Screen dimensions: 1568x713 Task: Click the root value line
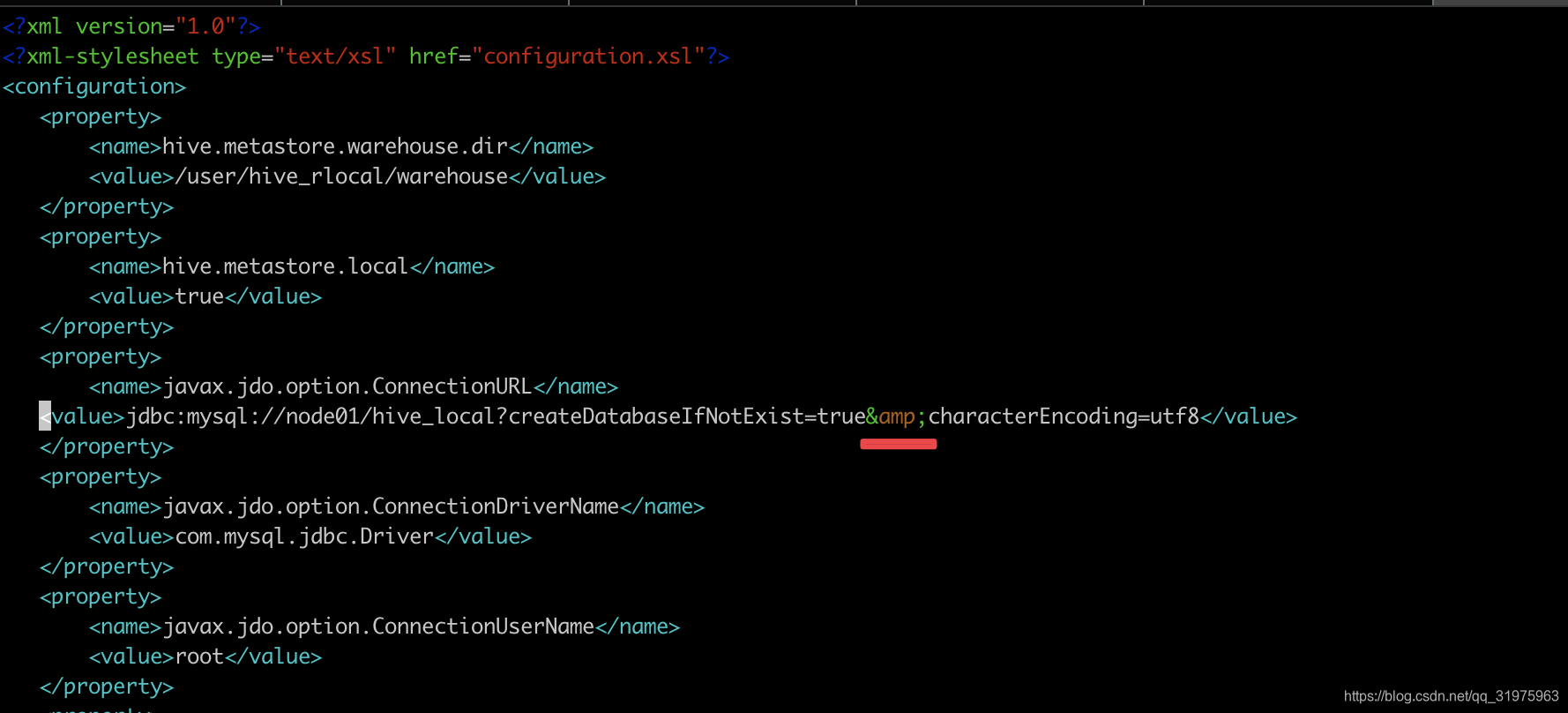205,657
